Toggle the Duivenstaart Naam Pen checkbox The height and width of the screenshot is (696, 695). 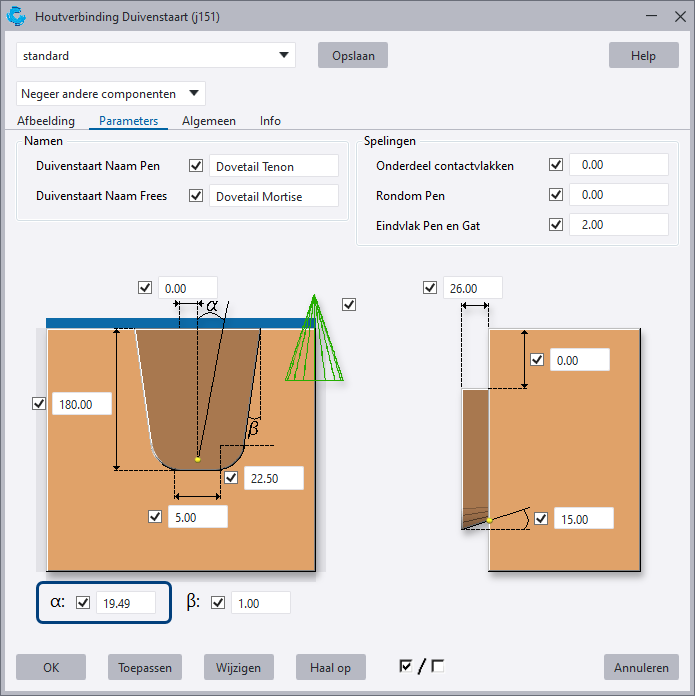pos(196,166)
